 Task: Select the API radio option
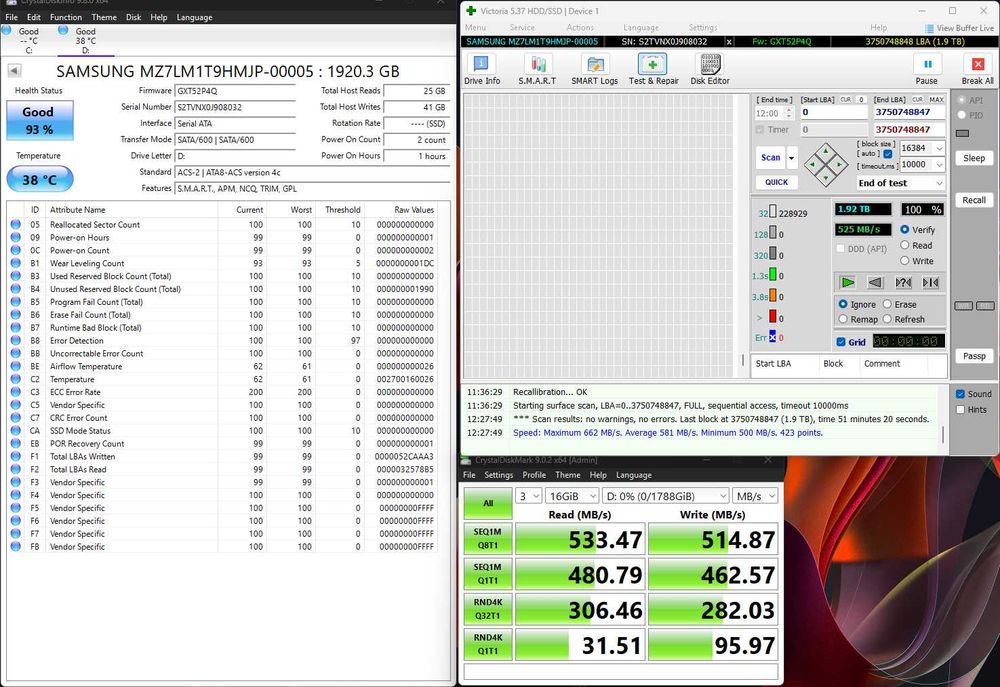pyautogui.click(x=962, y=100)
